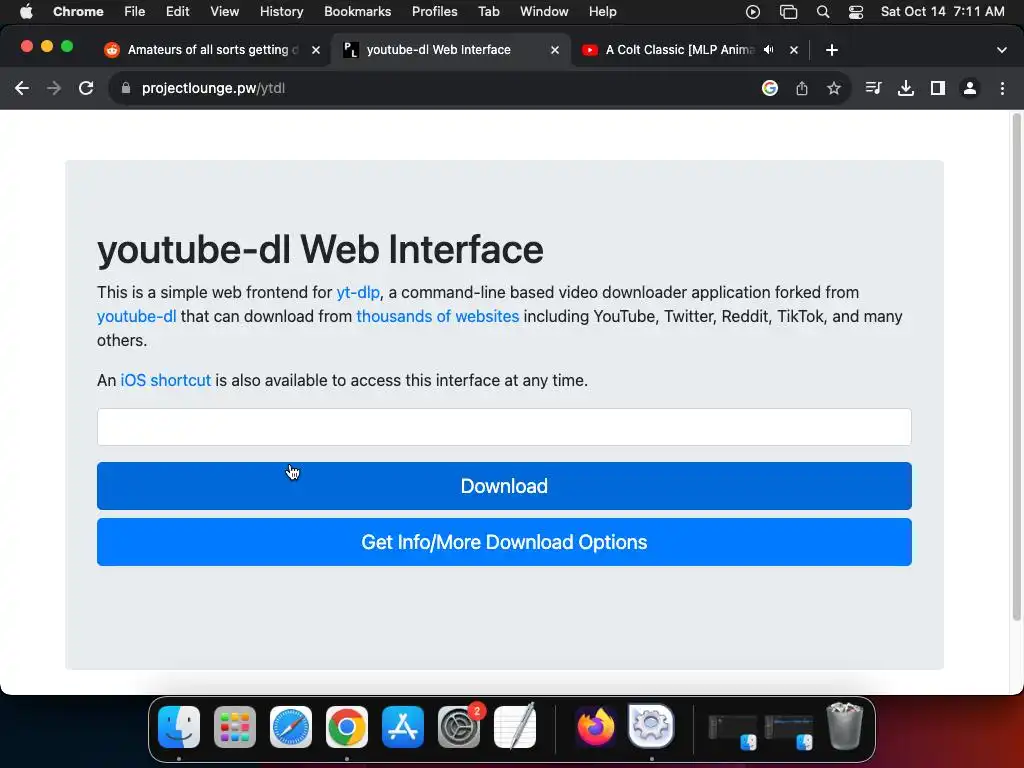Open the Bookmarks menu
Image resolution: width=1024 pixels, height=768 pixels.
tap(357, 12)
